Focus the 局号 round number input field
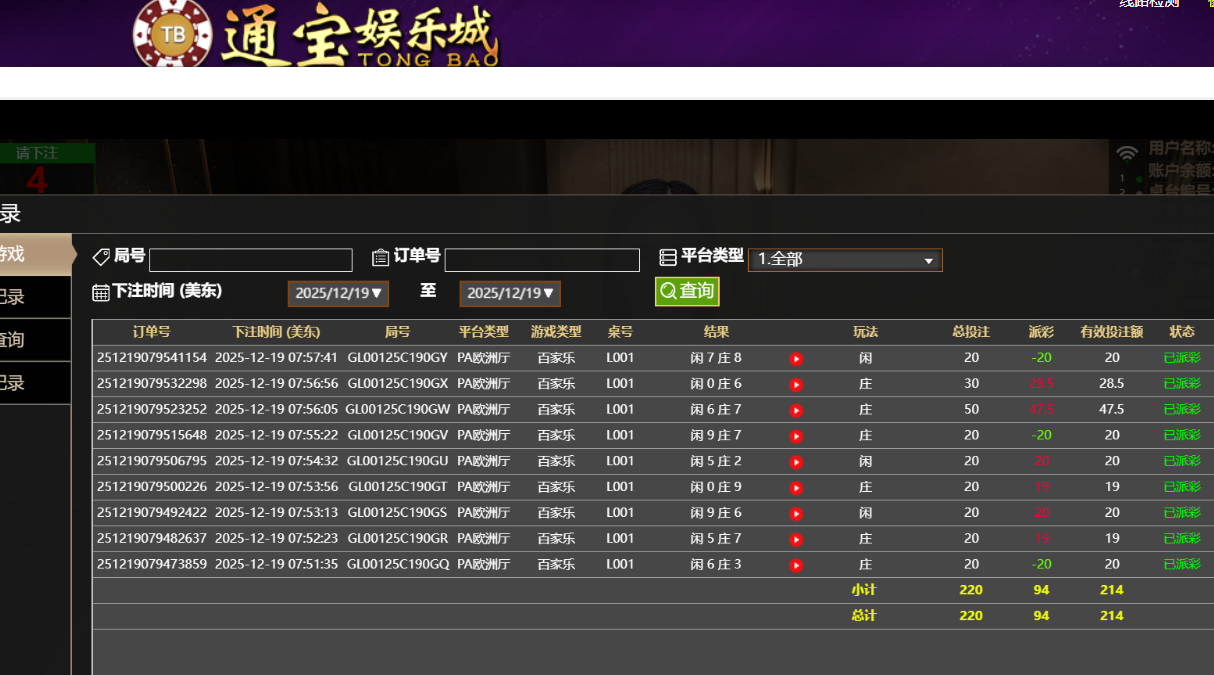The height and width of the screenshot is (675, 1214). coord(251,260)
